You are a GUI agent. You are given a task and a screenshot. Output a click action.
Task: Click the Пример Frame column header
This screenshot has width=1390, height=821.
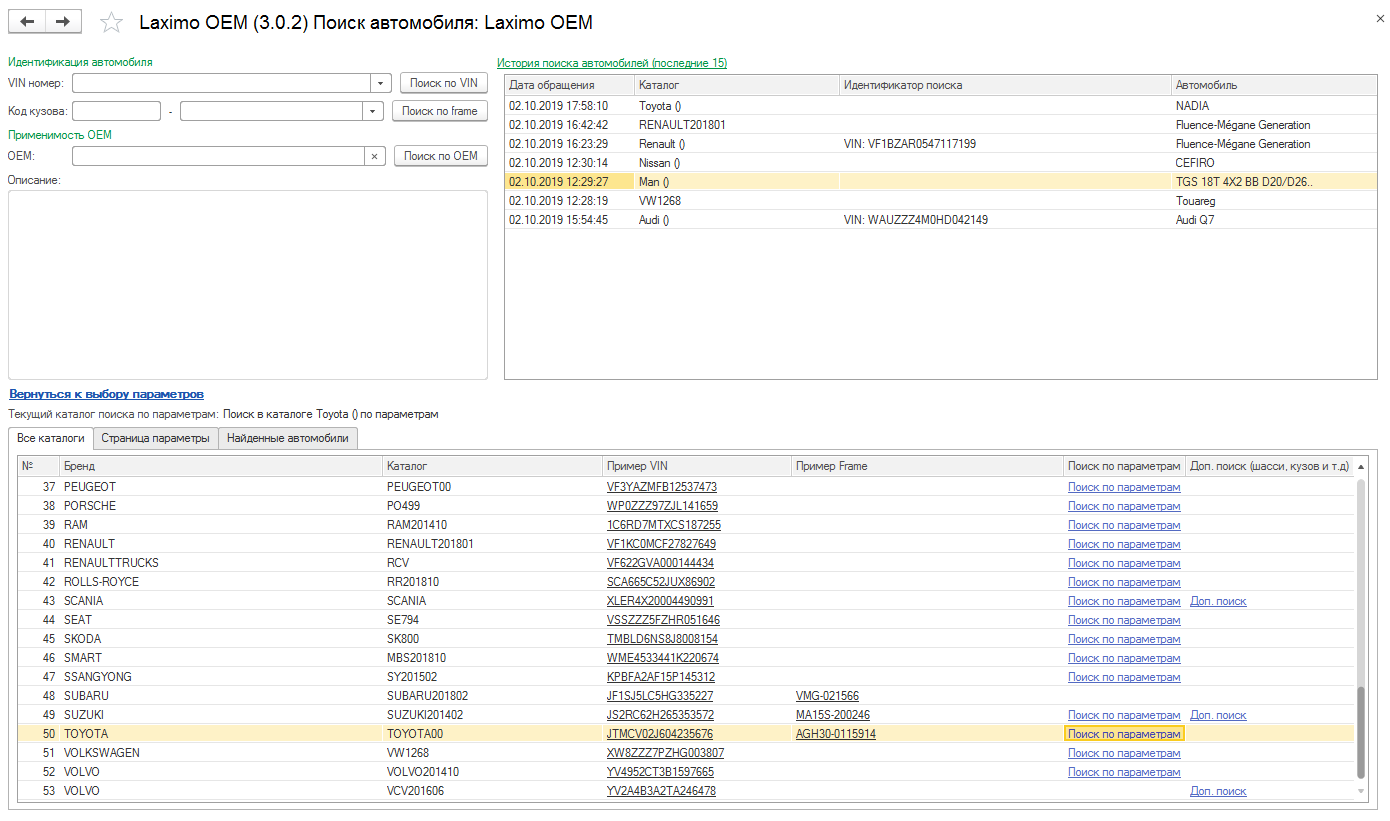point(927,466)
